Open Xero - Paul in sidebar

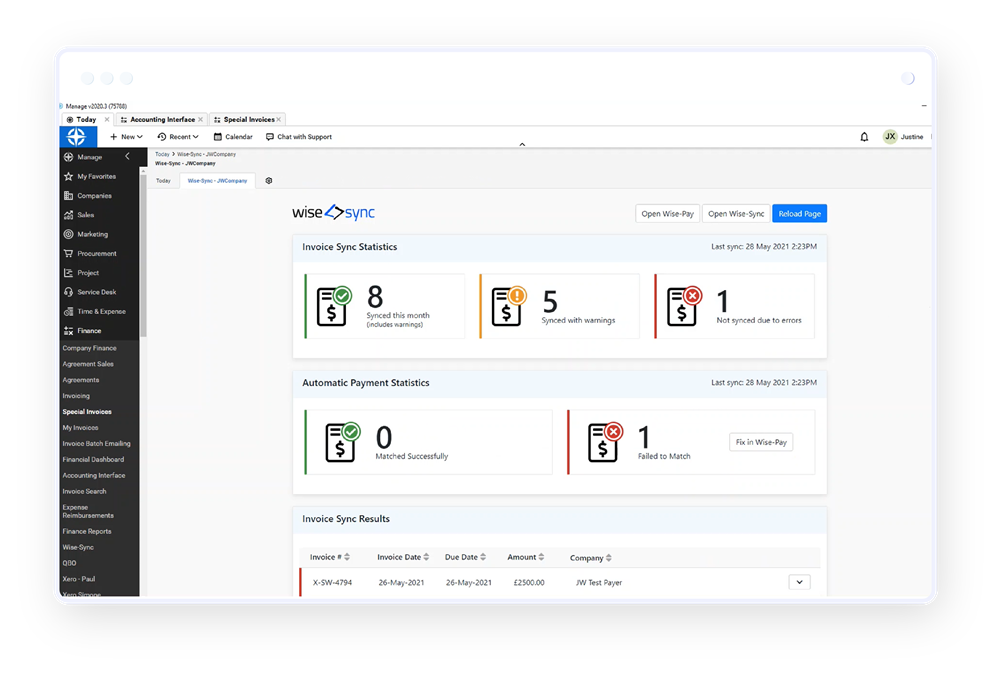click(x=78, y=579)
